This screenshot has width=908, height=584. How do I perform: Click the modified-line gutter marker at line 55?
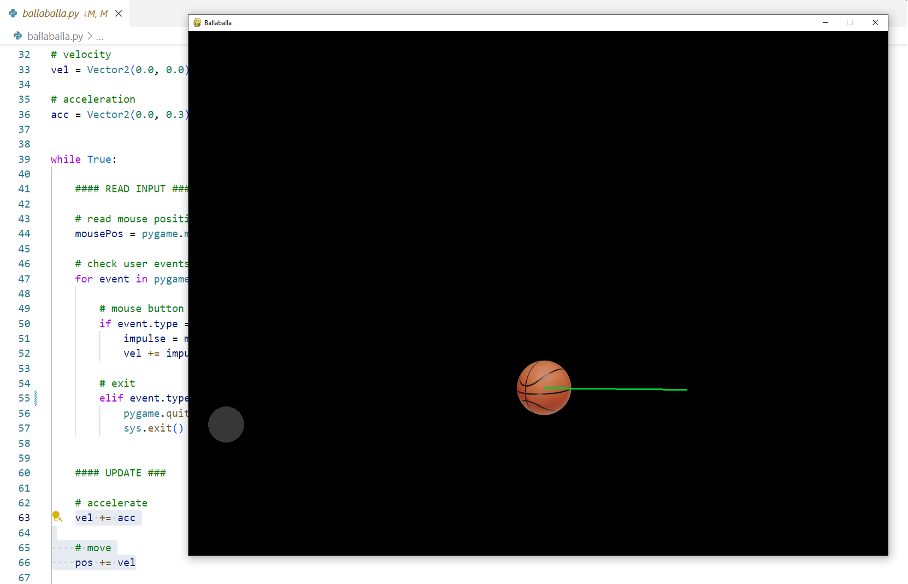tap(36, 398)
